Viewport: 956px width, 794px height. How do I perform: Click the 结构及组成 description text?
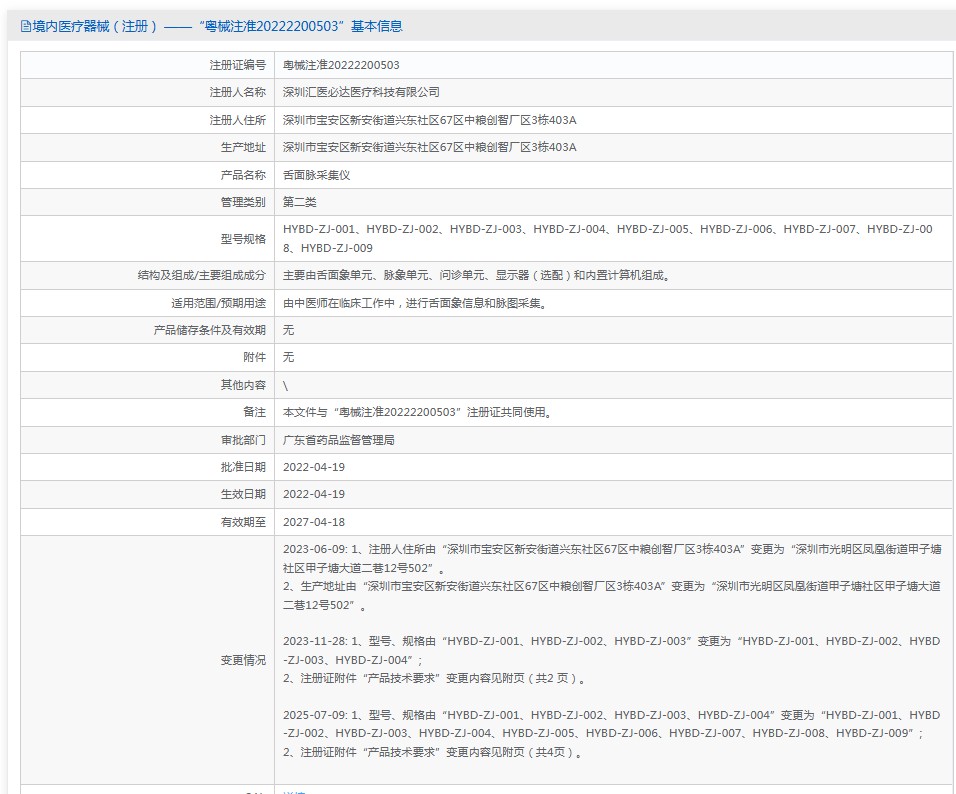tap(477, 276)
